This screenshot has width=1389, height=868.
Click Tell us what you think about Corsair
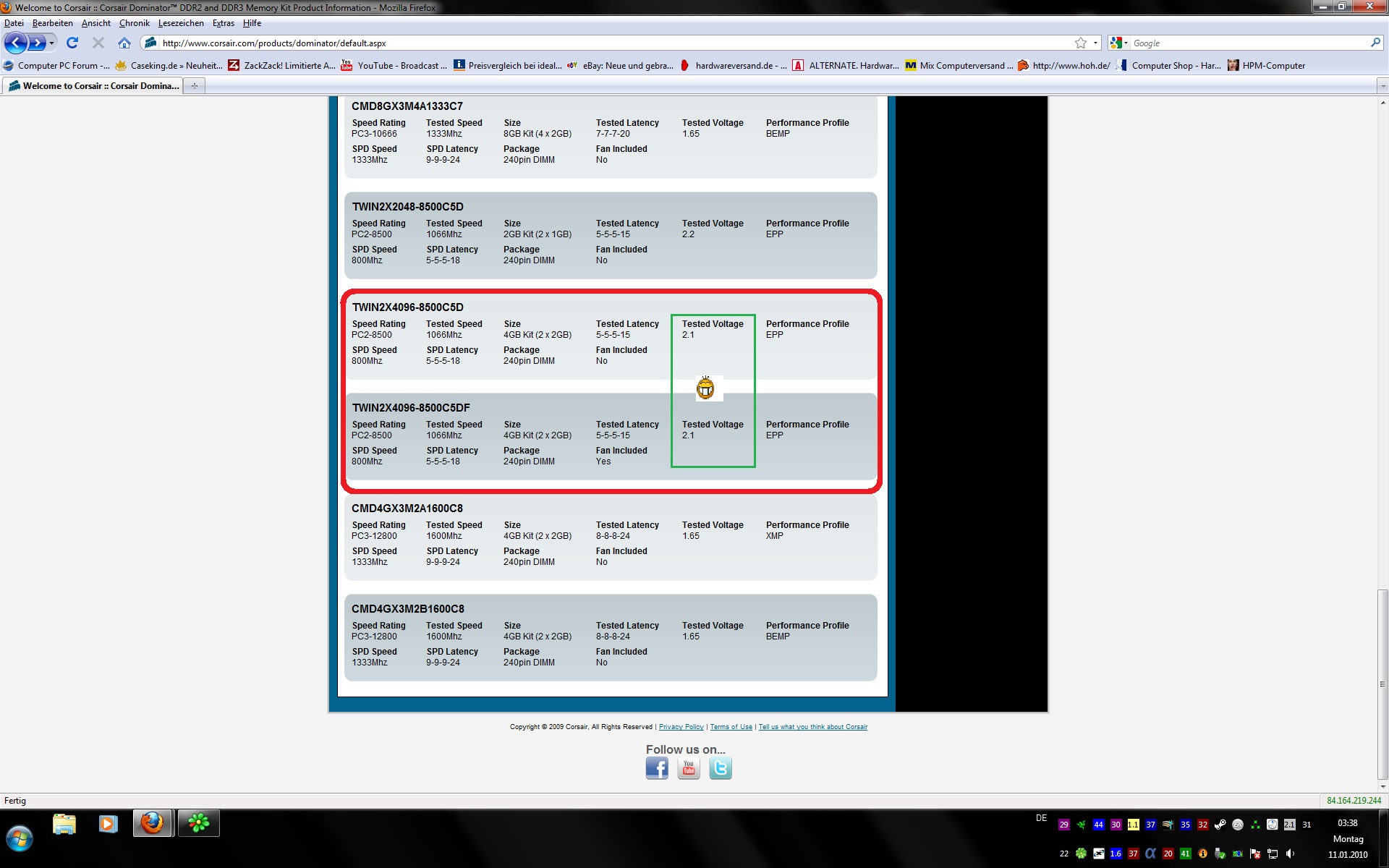[812, 727]
